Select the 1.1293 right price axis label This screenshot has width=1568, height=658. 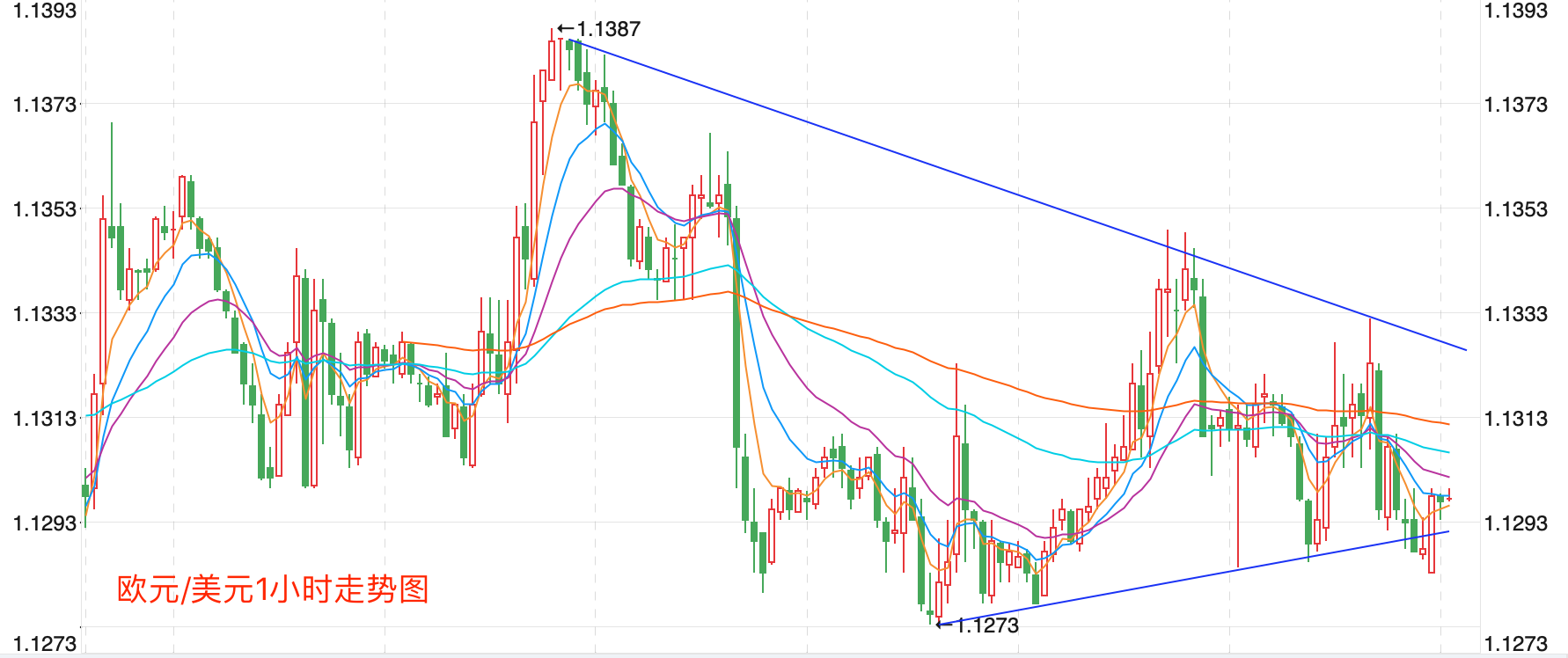pyautogui.click(x=1515, y=523)
